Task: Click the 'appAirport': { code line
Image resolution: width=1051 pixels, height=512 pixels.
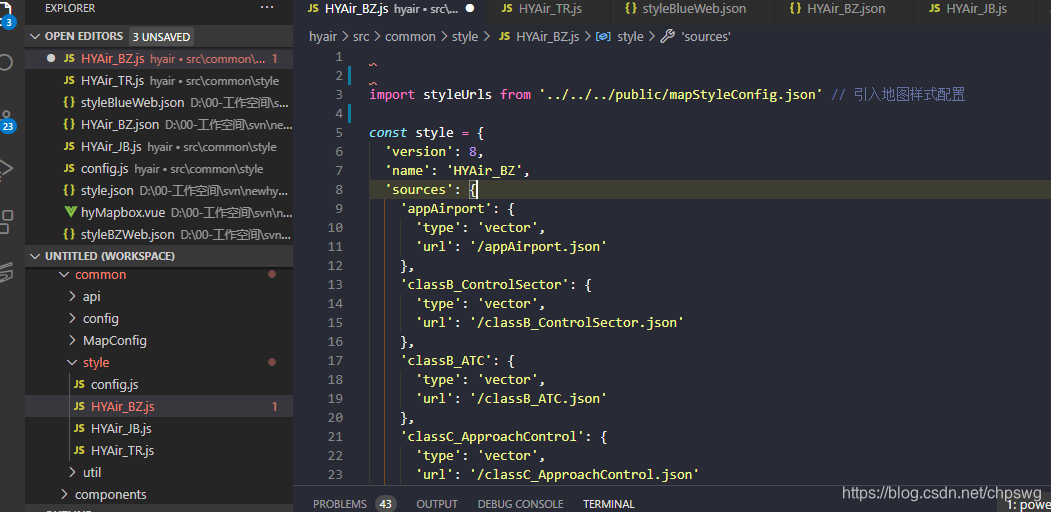Action: [457, 208]
